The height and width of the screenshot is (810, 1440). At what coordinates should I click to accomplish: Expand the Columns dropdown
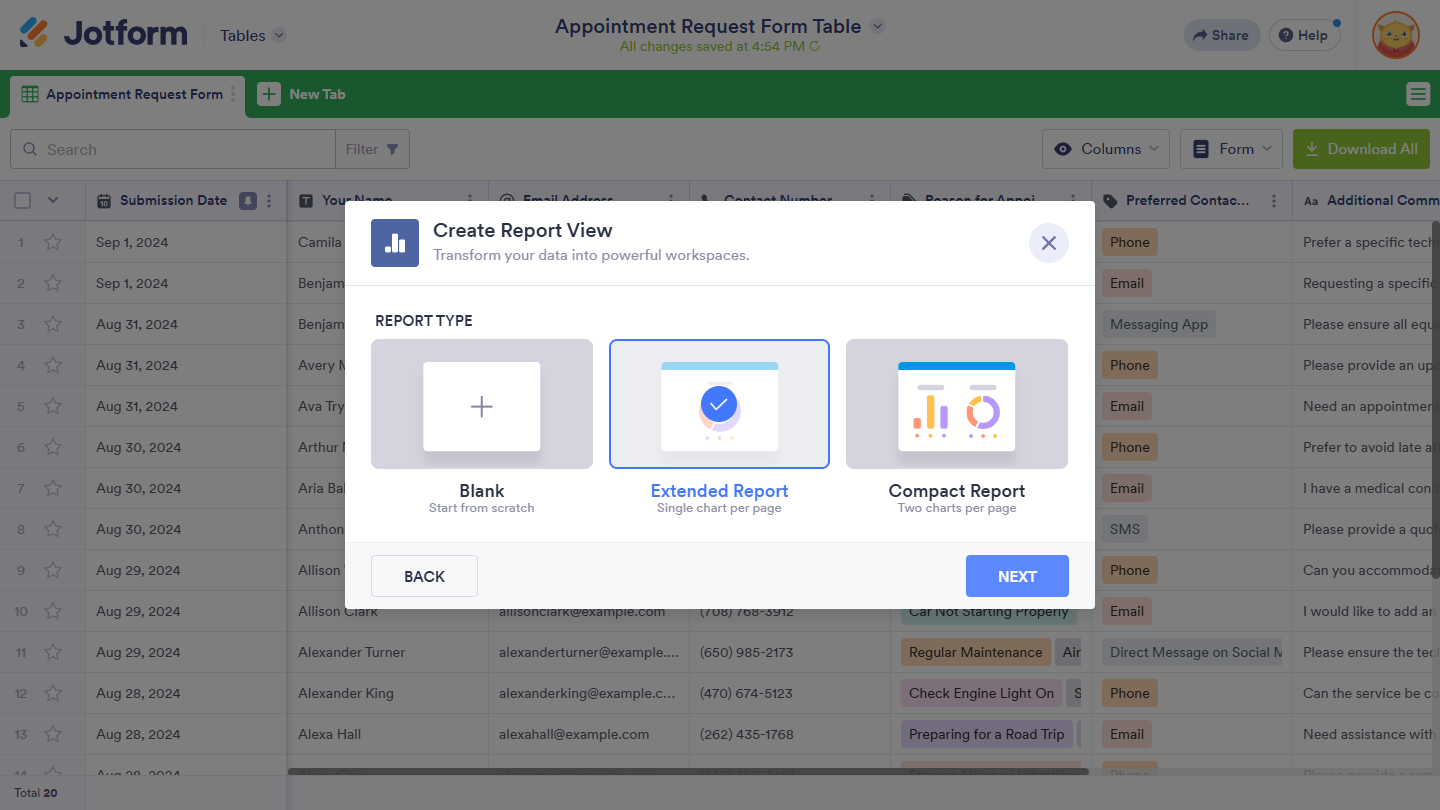1105,148
